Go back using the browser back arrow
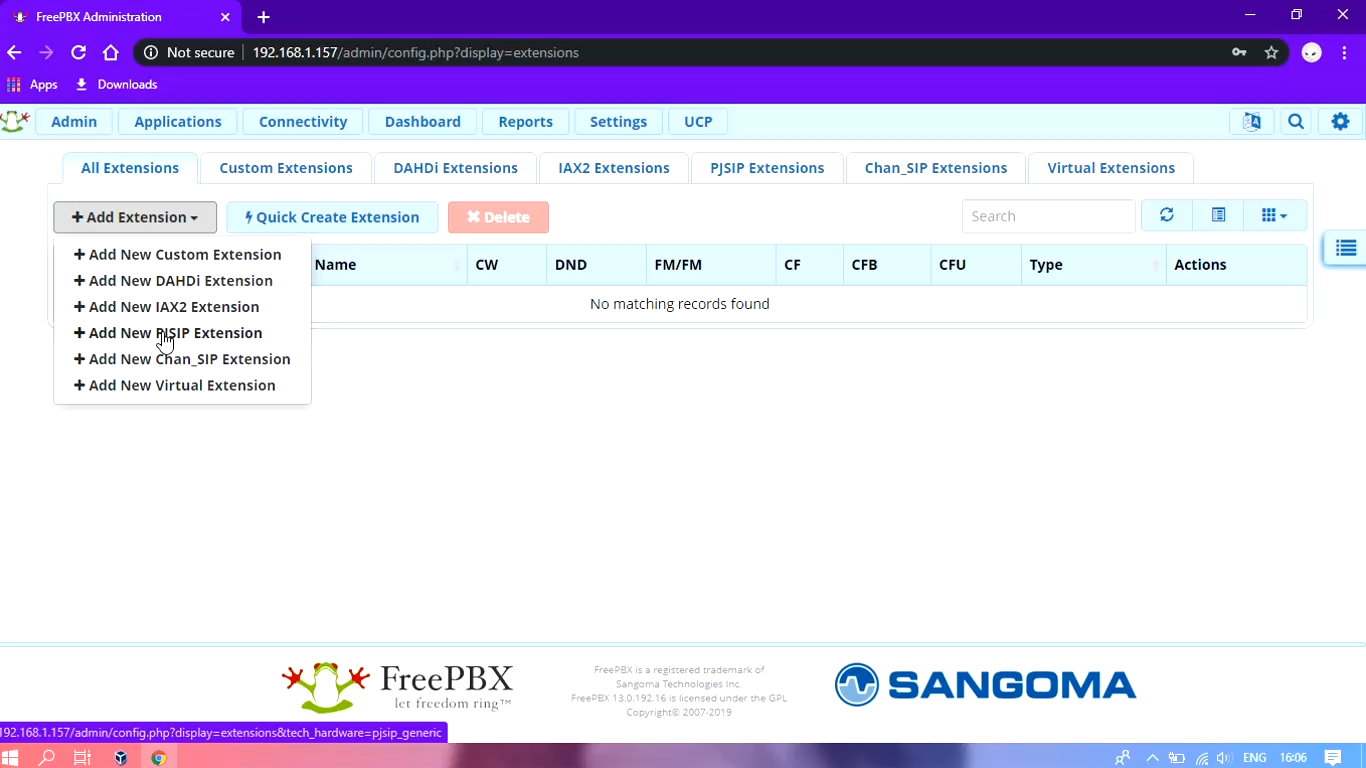1366x768 pixels. [14, 52]
